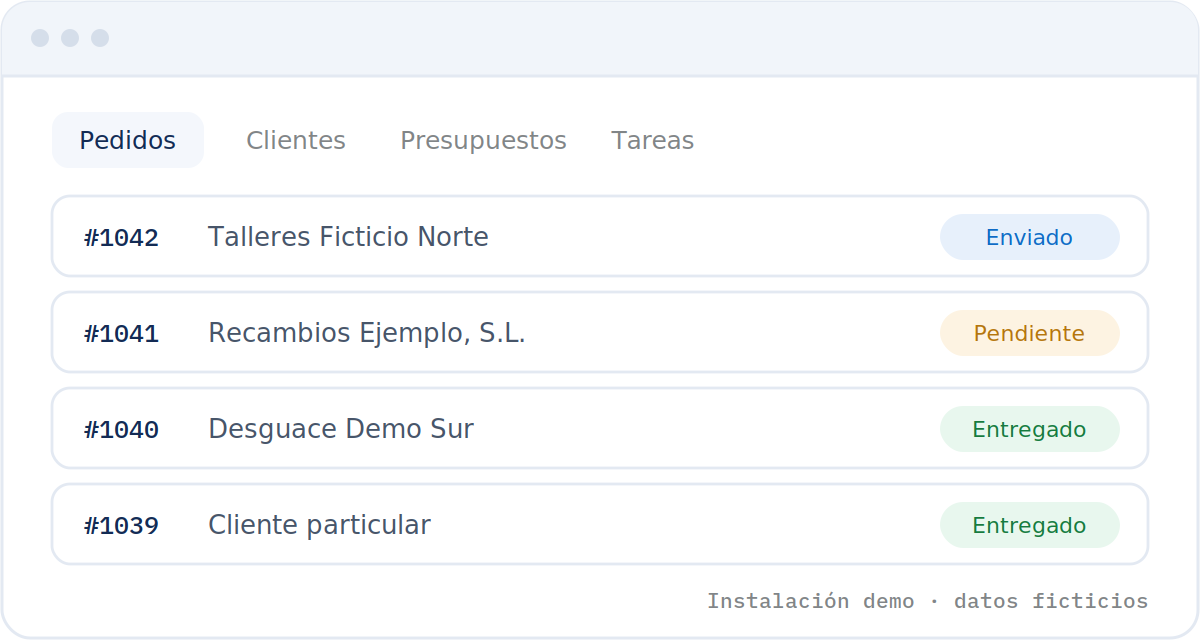This screenshot has height=640, width=1200.
Task: Click order number #1041
Action: 121,334
